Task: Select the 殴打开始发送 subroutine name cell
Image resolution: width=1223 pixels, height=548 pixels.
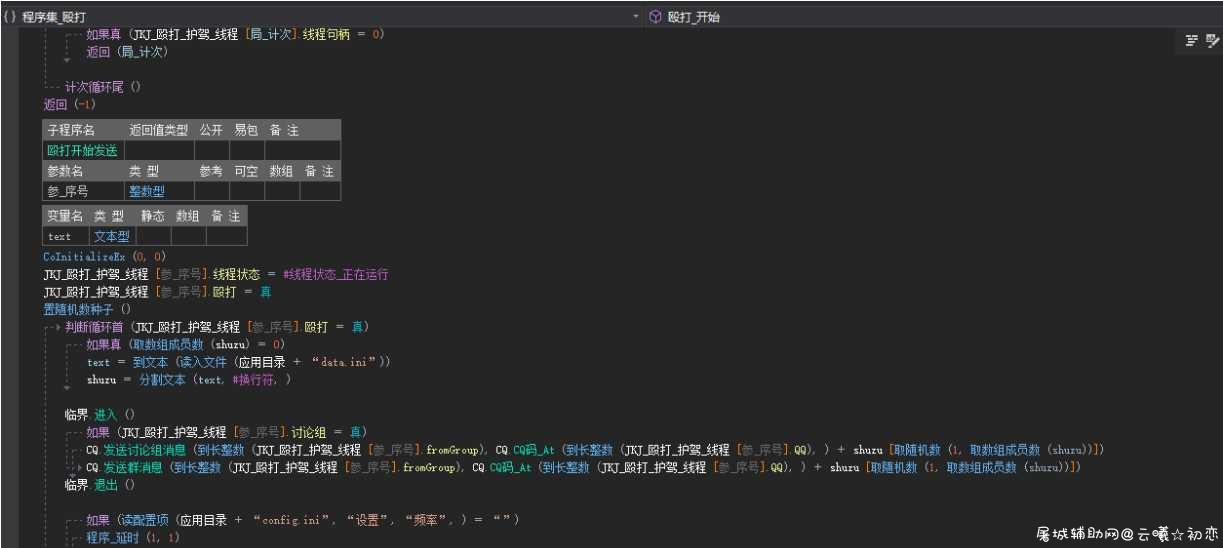Action: pyautogui.click(x=83, y=151)
